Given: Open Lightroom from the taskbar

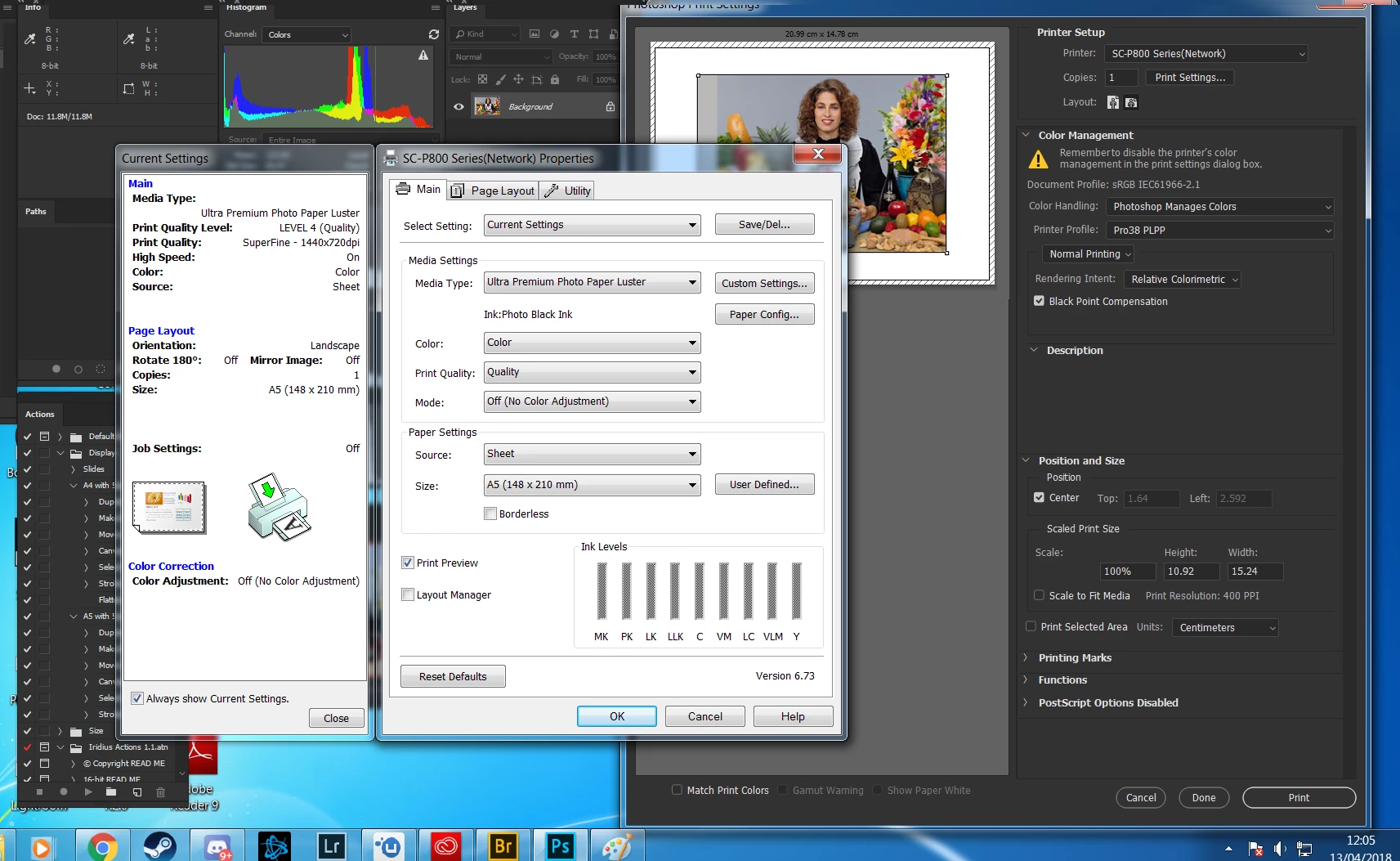Looking at the screenshot, I should pos(331,846).
